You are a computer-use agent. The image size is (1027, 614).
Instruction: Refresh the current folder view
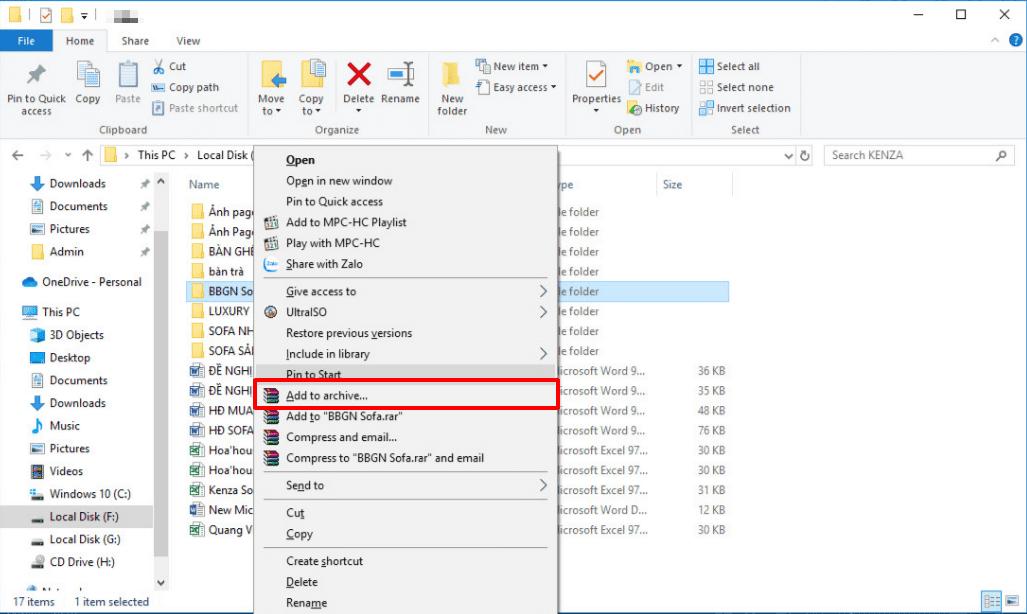pos(805,156)
